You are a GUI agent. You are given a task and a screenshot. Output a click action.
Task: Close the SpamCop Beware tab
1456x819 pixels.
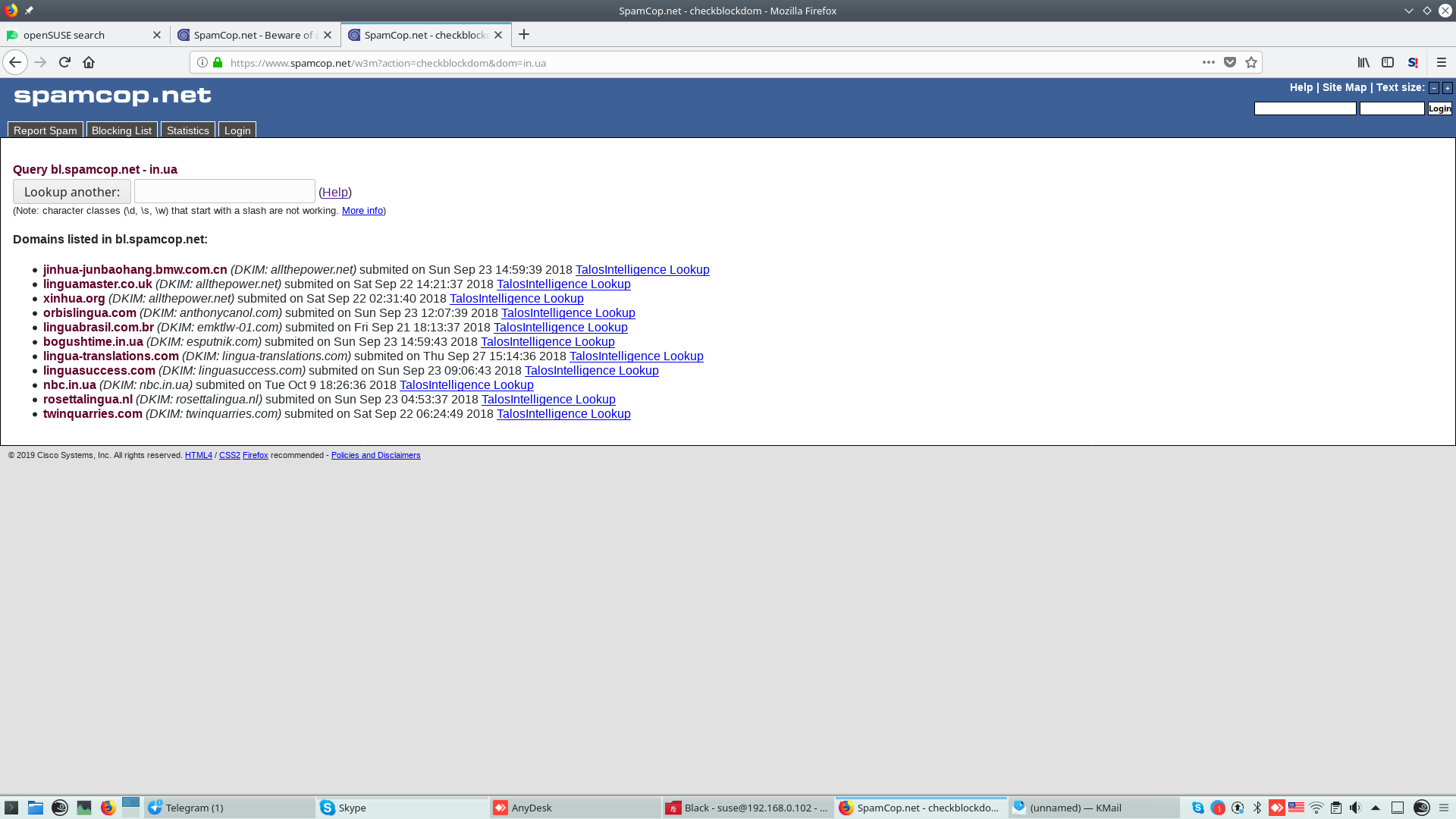click(328, 35)
